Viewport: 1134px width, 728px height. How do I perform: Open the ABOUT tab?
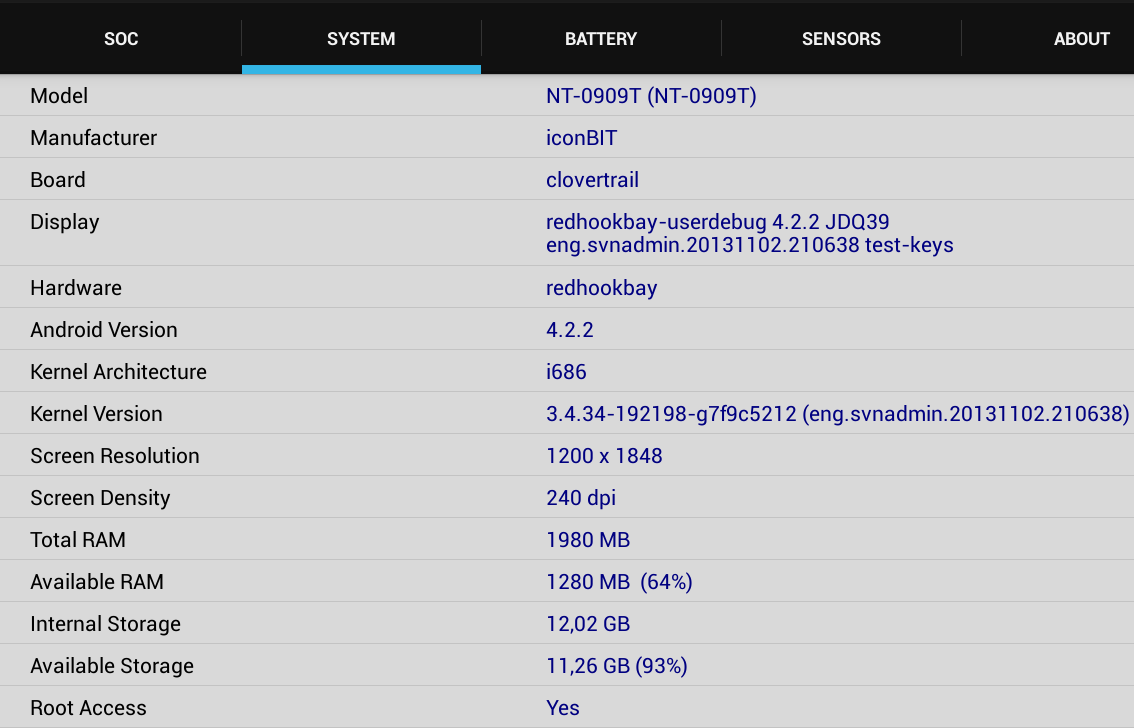[1081, 39]
